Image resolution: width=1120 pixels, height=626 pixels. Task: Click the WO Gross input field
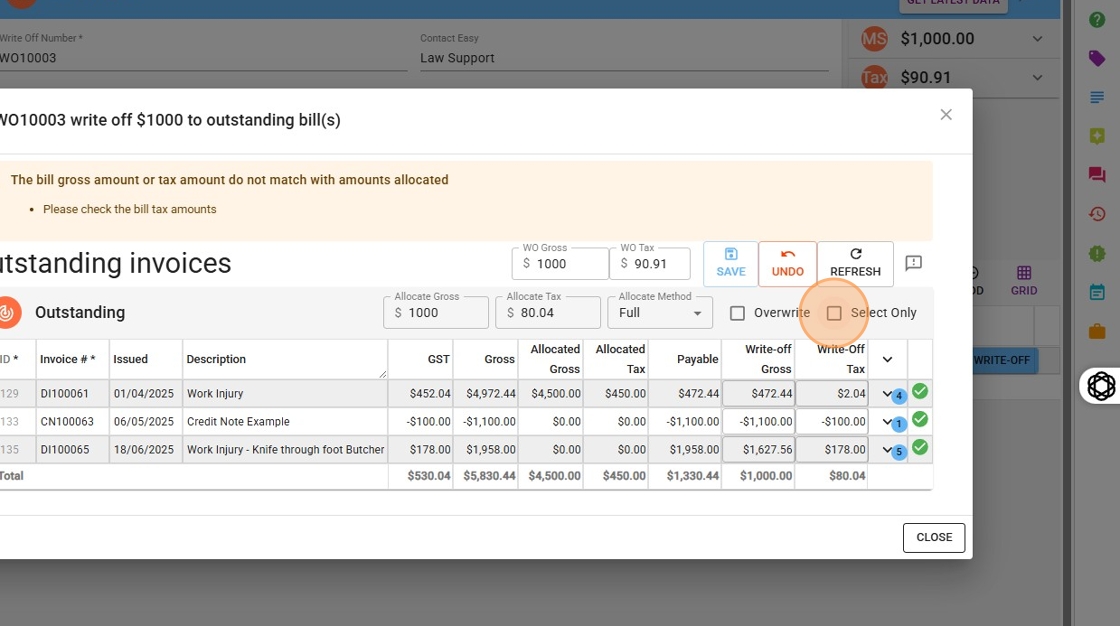[x=560, y=263]
